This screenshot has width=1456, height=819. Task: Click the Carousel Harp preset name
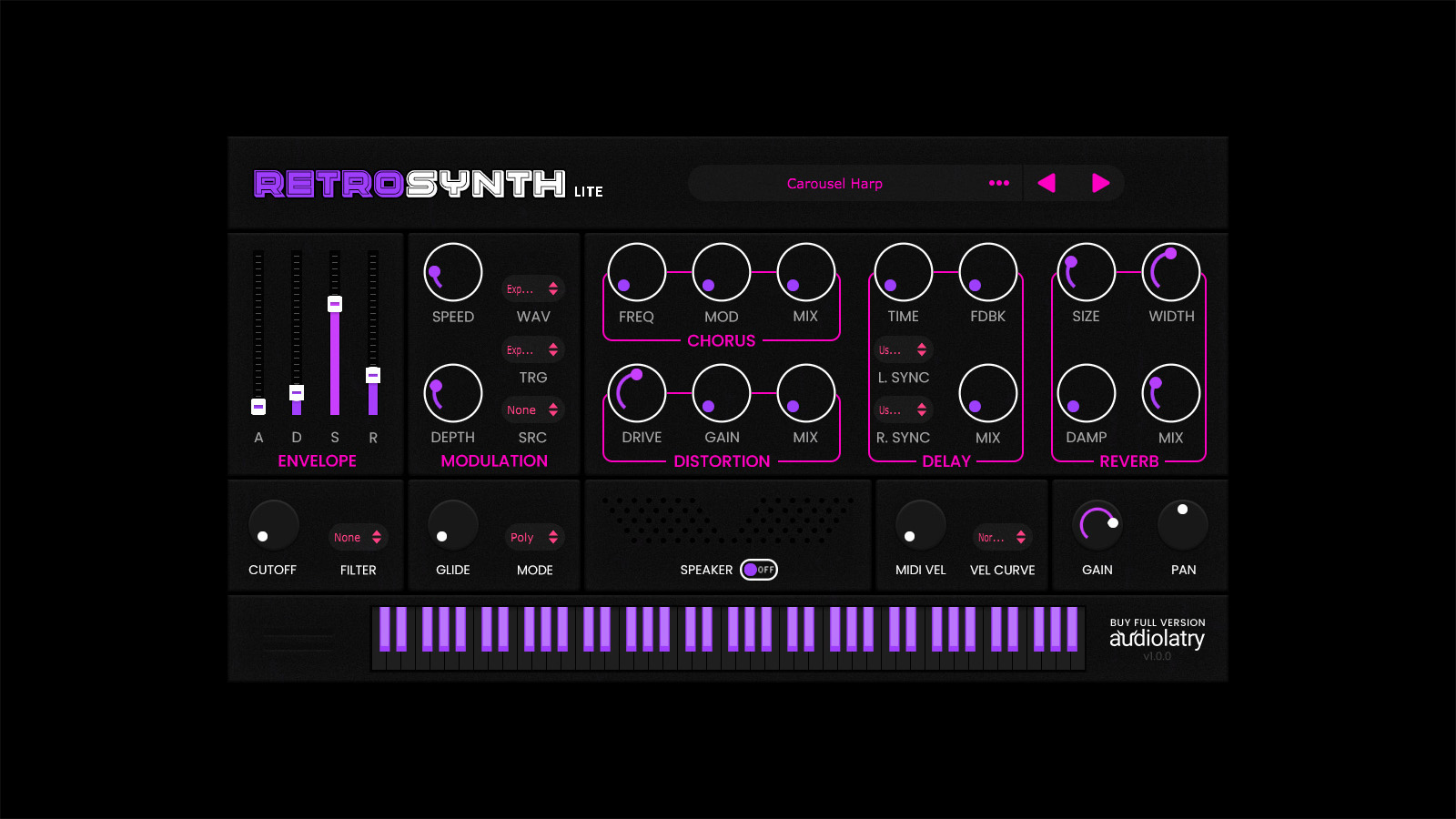click(x=834, y=183)
